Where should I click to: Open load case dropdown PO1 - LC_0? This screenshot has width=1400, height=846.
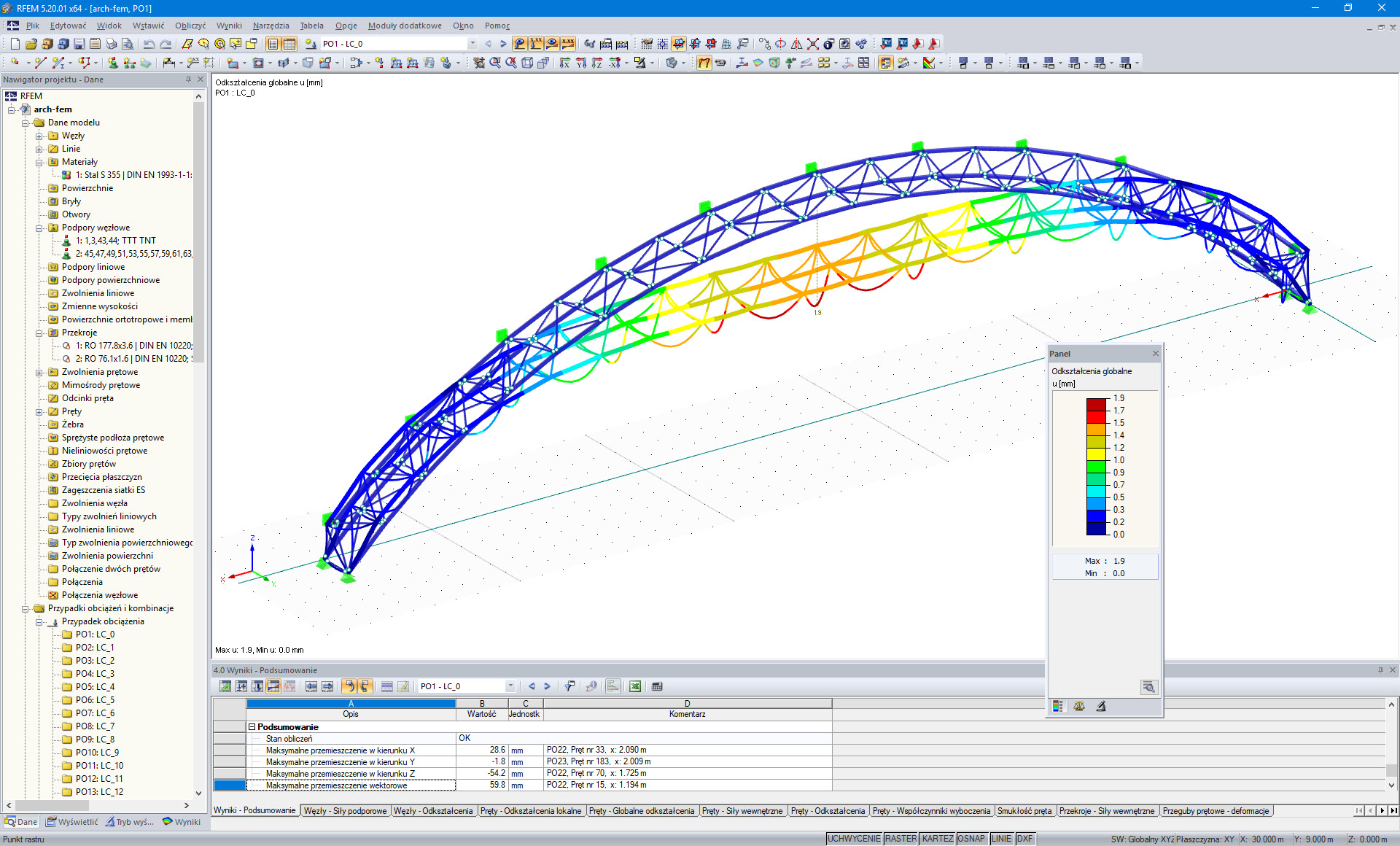click(x=472, y=44)
